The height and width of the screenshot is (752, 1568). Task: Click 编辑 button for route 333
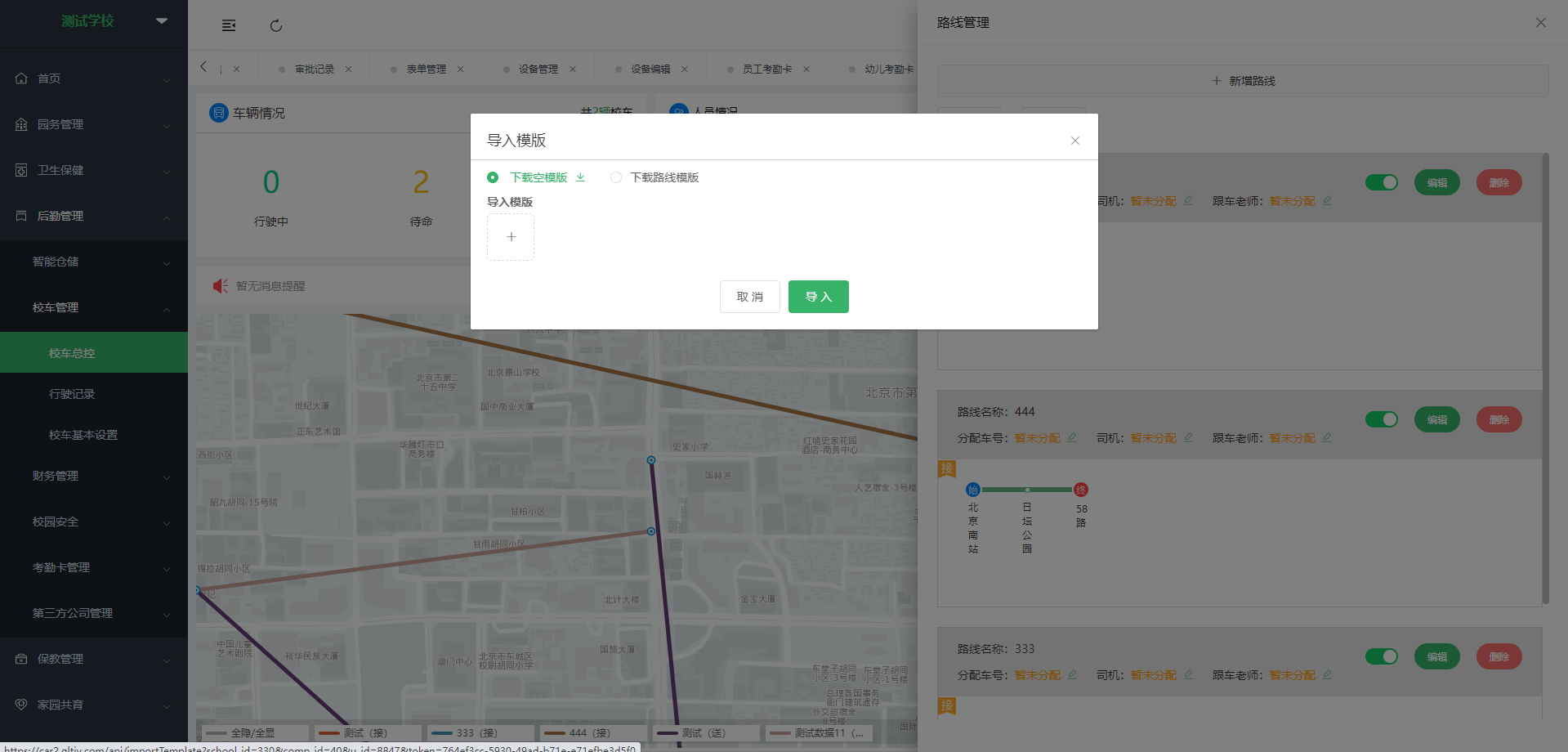1437,656
